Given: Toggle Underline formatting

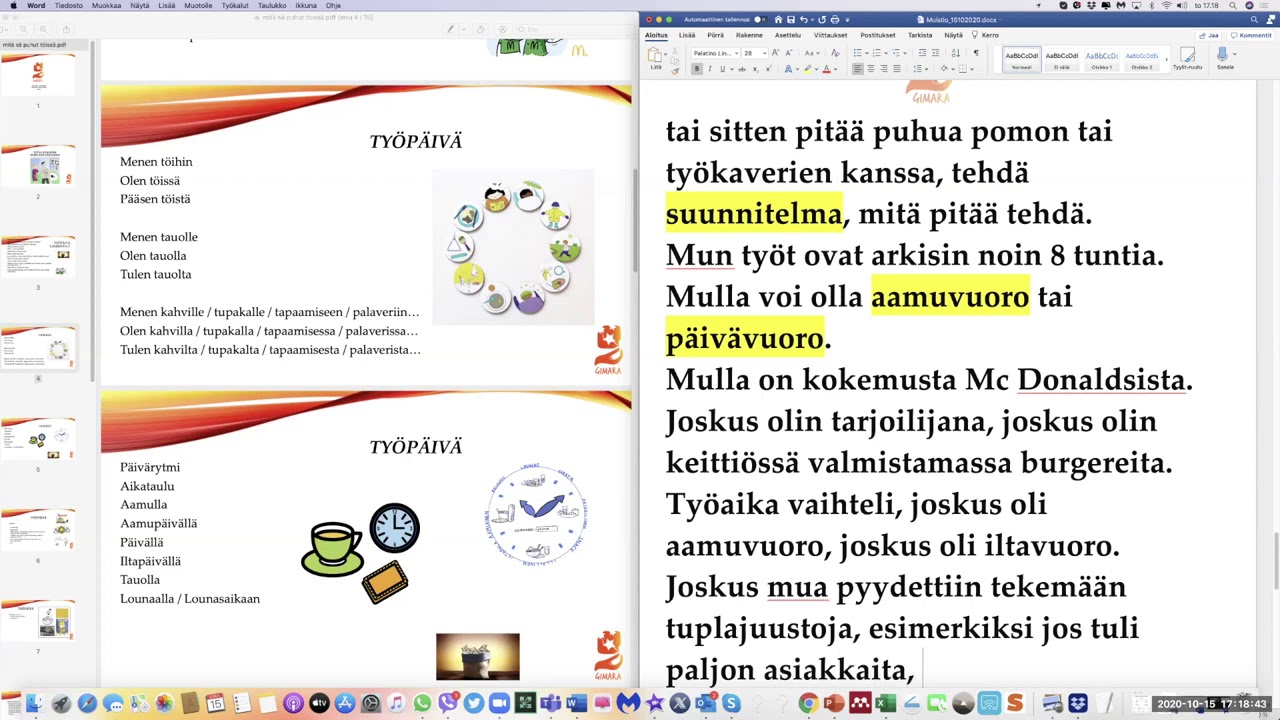Looking at the screenshot, I should click(x=722, y=69).
